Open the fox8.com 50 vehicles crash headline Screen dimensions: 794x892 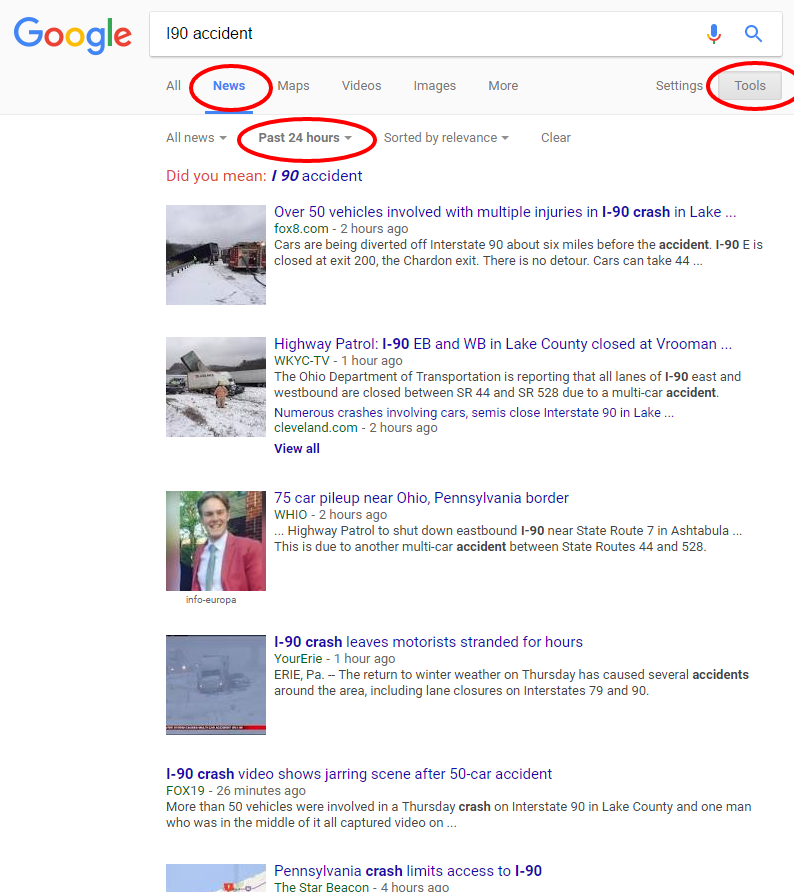[x=505, y=212]
